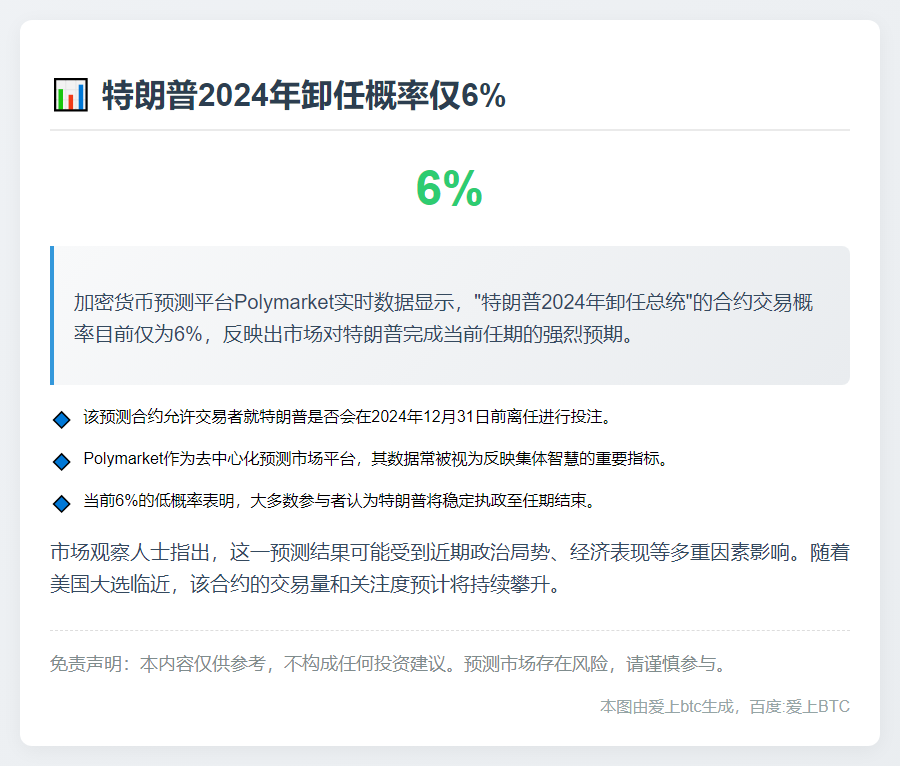This screenshot has width=900, height=766.
Task: Click the blue bar in the chart icon
Action: tap(81, 96)
